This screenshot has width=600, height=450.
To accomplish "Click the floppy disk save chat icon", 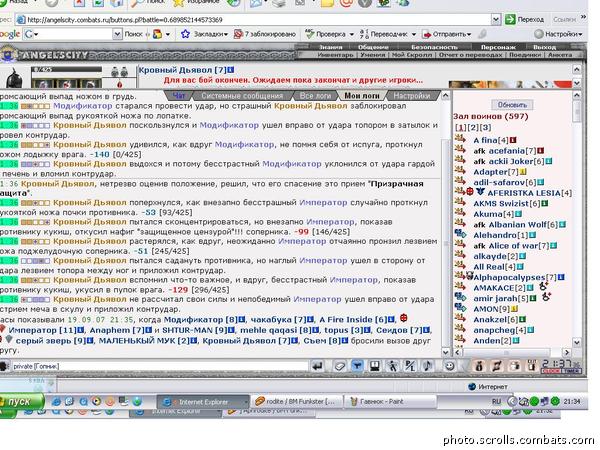I will pyautogui.click(x=375, y=366).
